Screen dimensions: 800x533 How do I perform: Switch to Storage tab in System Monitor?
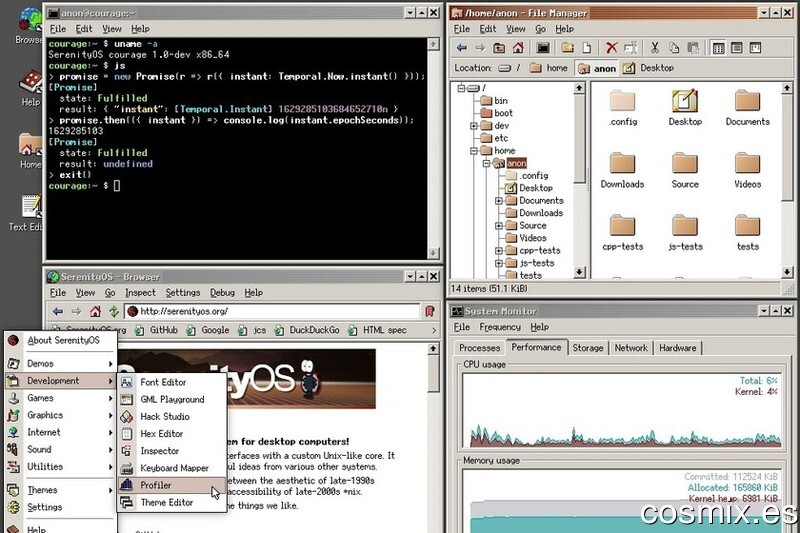588,348
